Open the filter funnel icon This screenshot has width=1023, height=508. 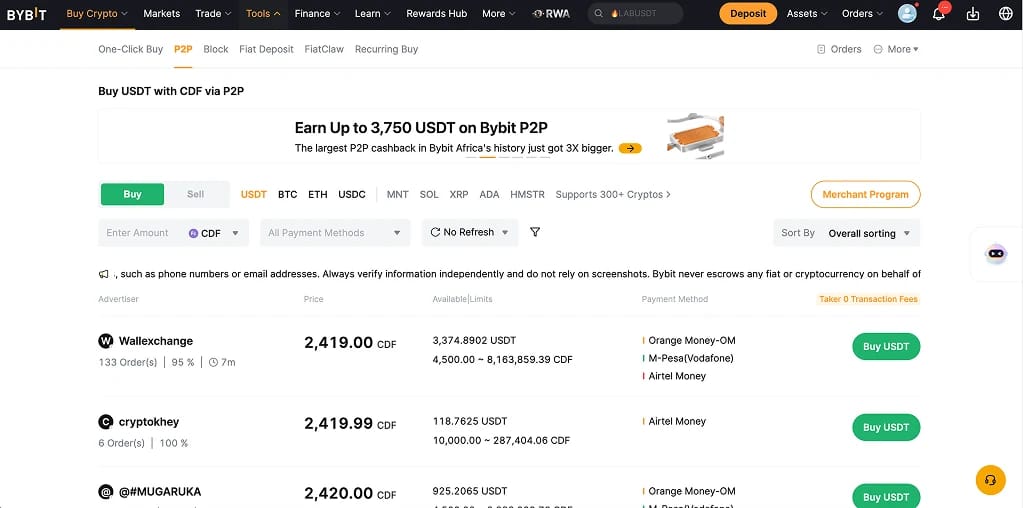pyautogui.click(x=535, y=232)
